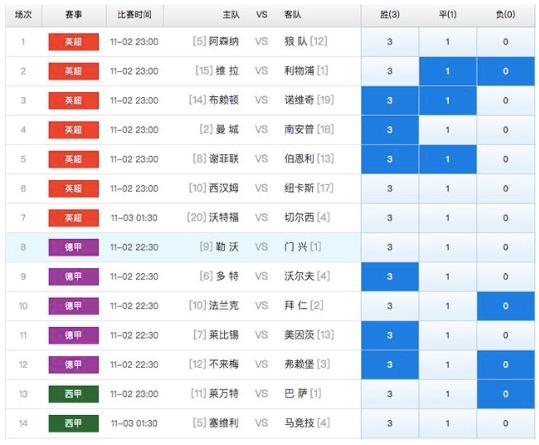
Task: Open away team 利物浦 link
Action: pos(299,71)
